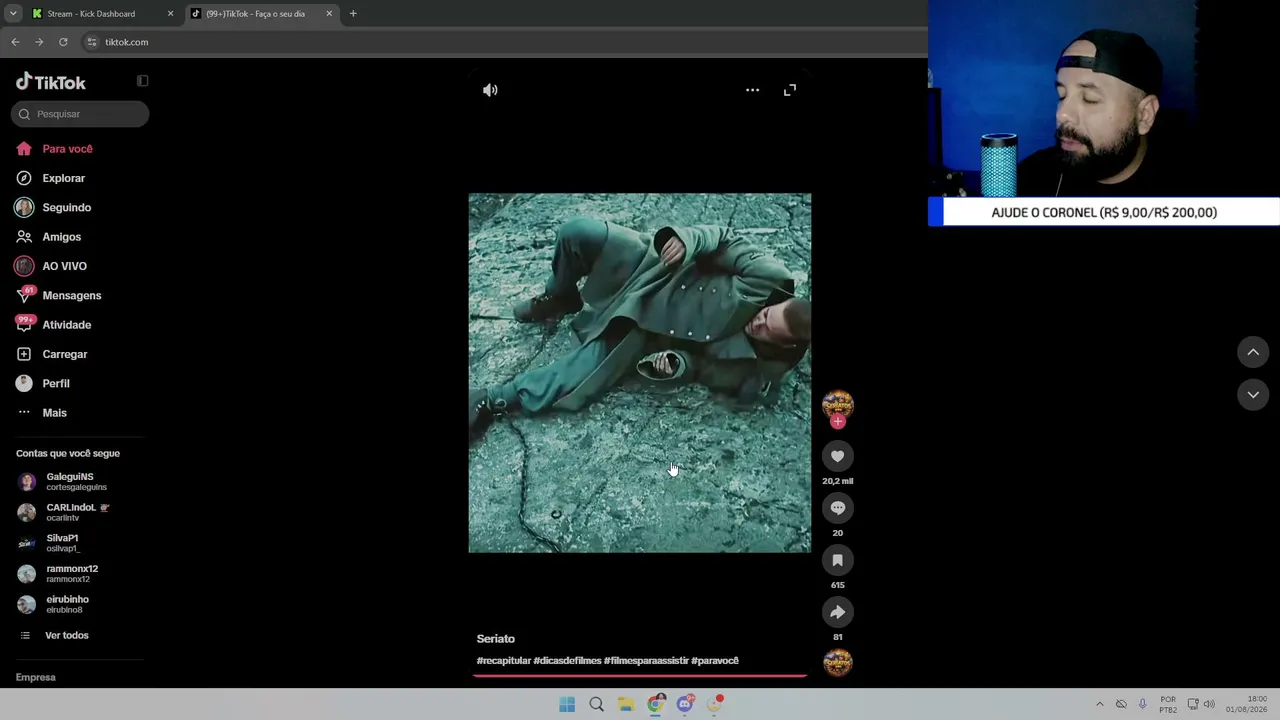Expand the Empresa footer section
Image resolution: width=1280 pixels, height=720 pixels.
[x=36, y=677]
